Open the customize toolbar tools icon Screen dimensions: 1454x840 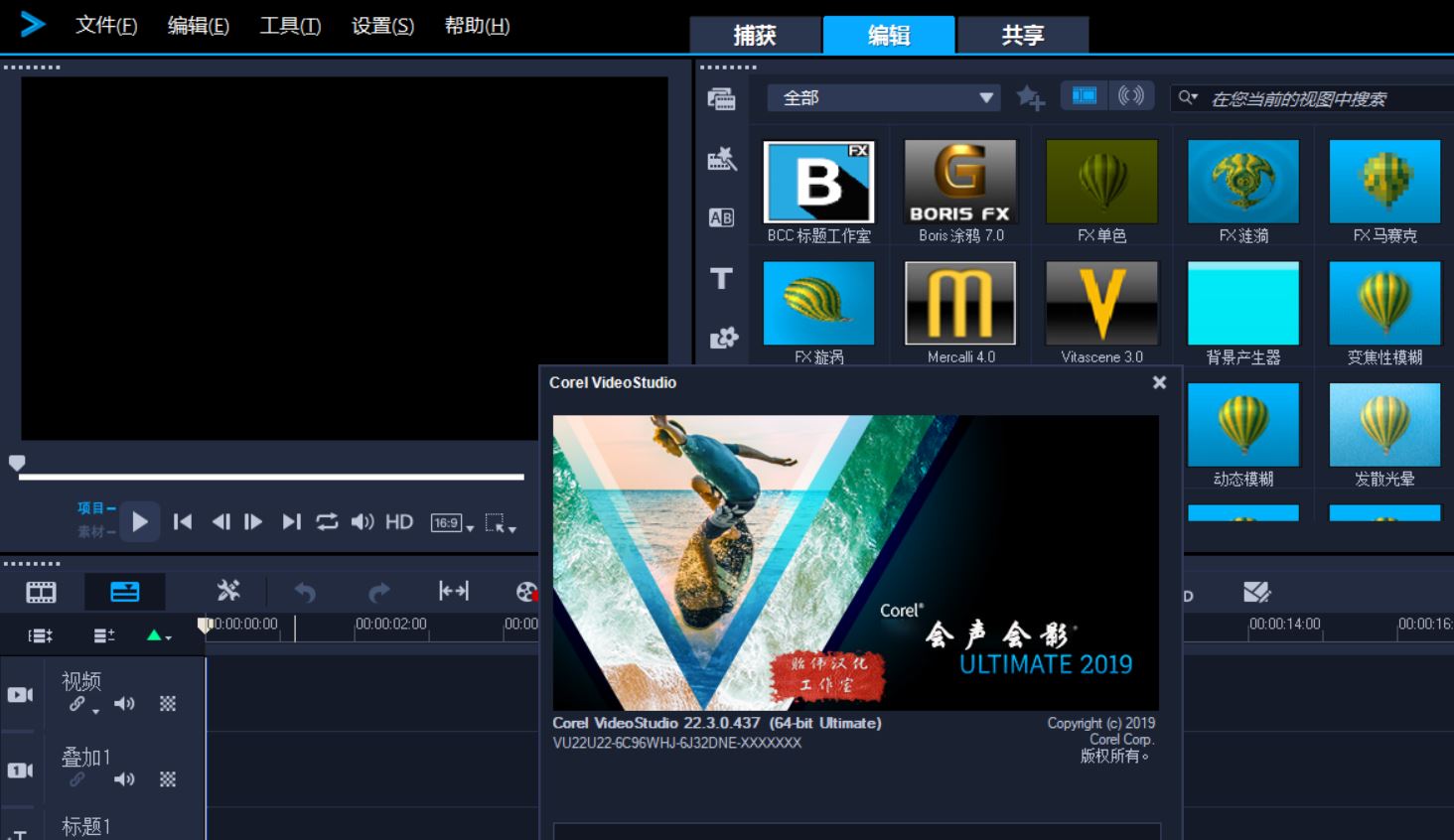(x=228, y=591)
